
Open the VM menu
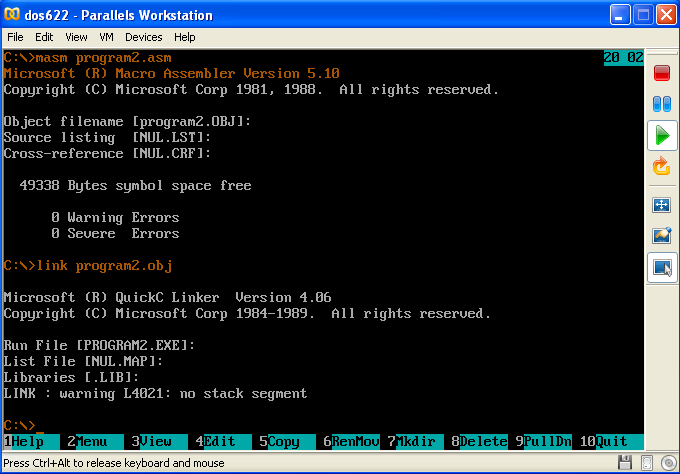click(106, 37)
